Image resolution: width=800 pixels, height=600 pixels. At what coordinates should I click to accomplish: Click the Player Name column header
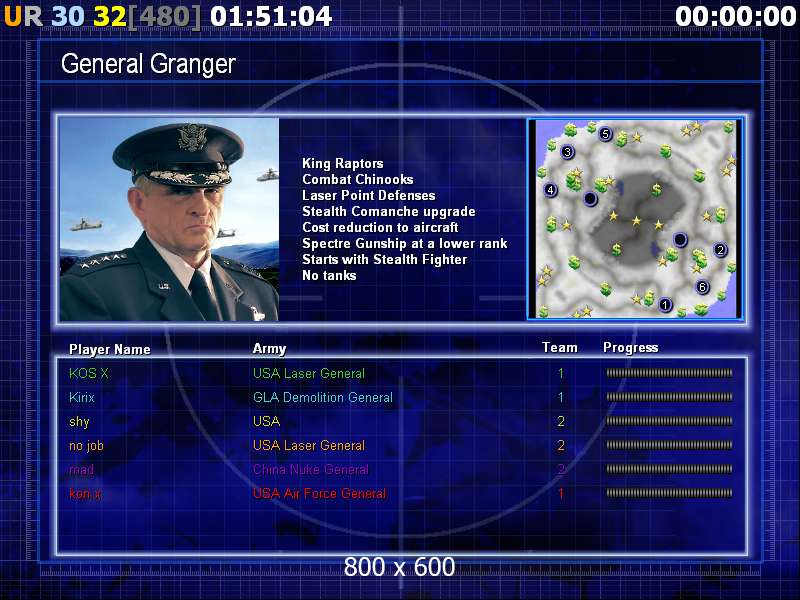(x=110, y=349)
